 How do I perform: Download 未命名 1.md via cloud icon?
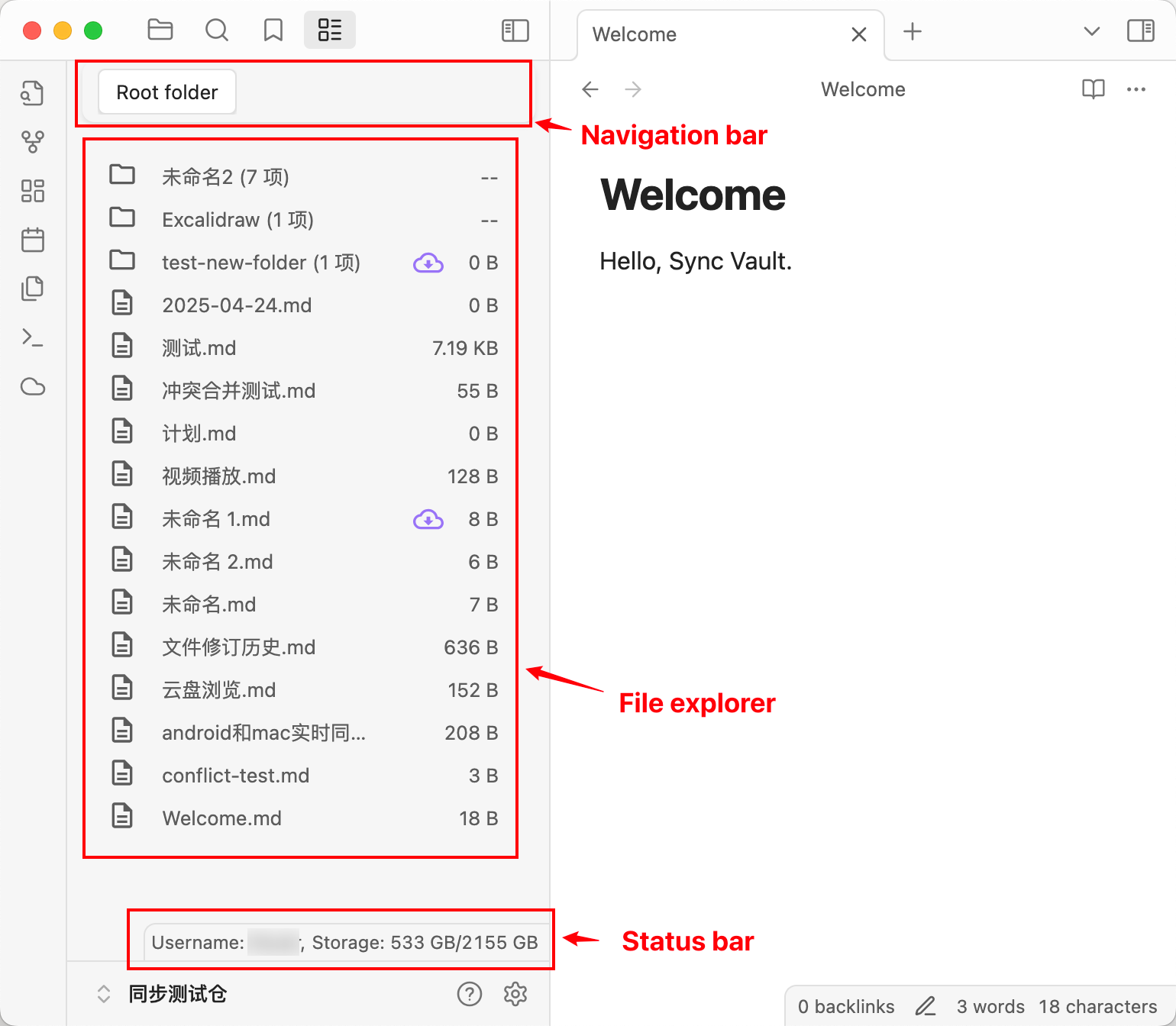pyautogui.click(x=428, y=520)
